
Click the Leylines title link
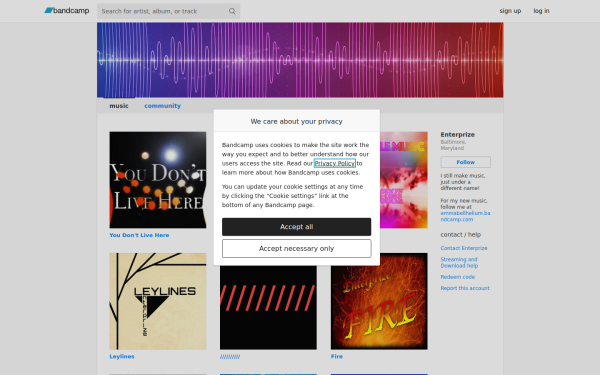coord(122,356)
